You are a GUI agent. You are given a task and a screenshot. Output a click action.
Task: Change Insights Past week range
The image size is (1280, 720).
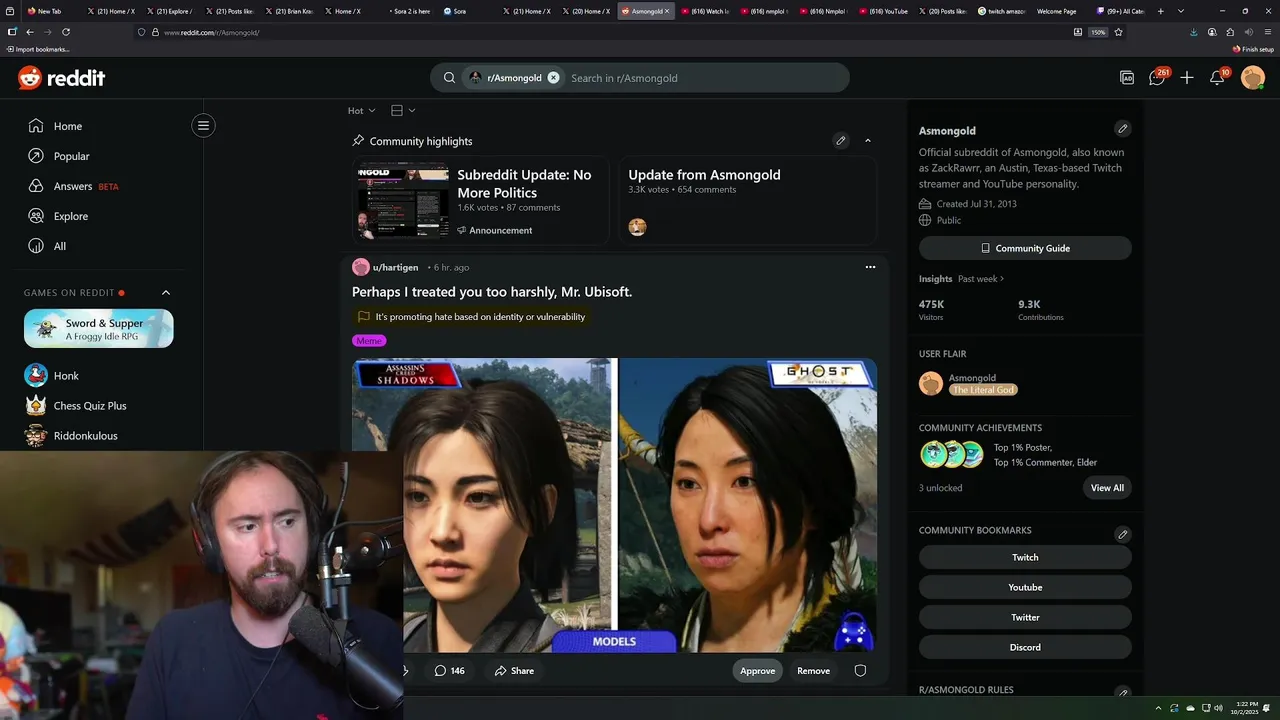tap(981, 279)
